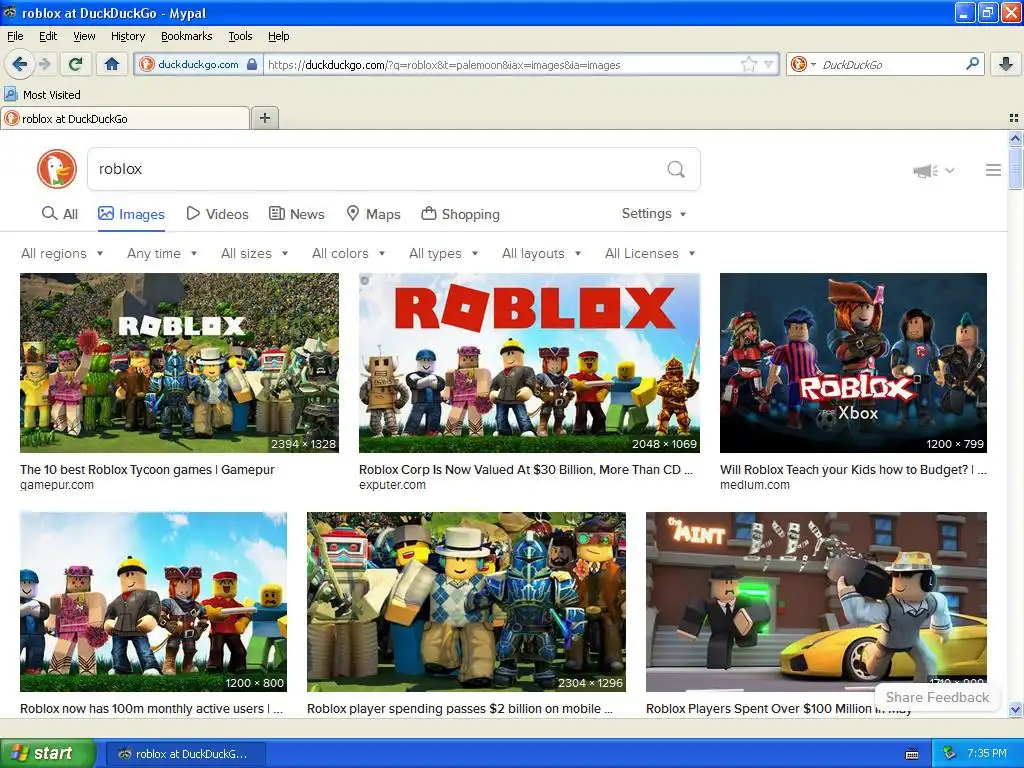
Task: Go back with the browser Back arrow
Action: point(19,64)
